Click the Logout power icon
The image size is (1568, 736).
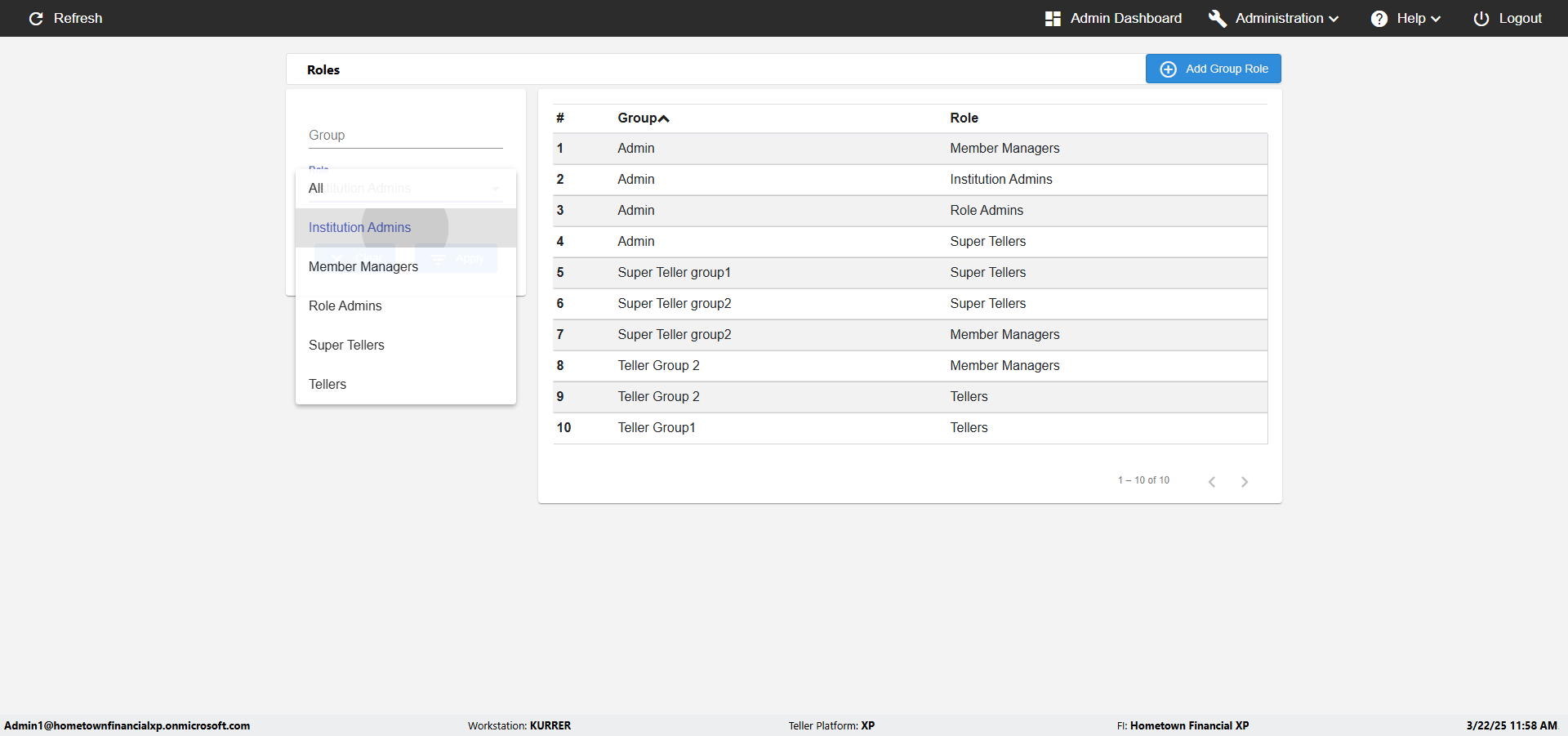point(1481,18)
